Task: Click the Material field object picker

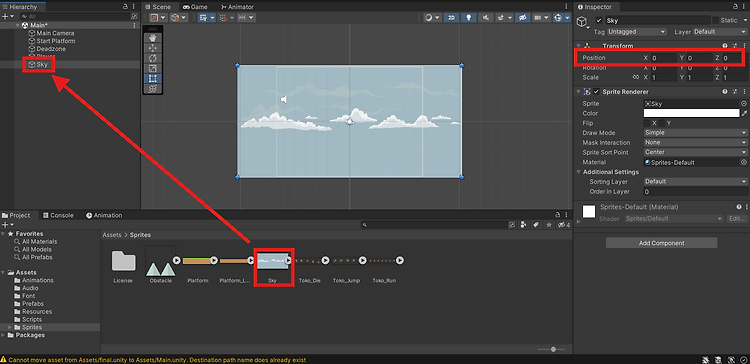Action: pyautogui.click(x=744, y=162)
